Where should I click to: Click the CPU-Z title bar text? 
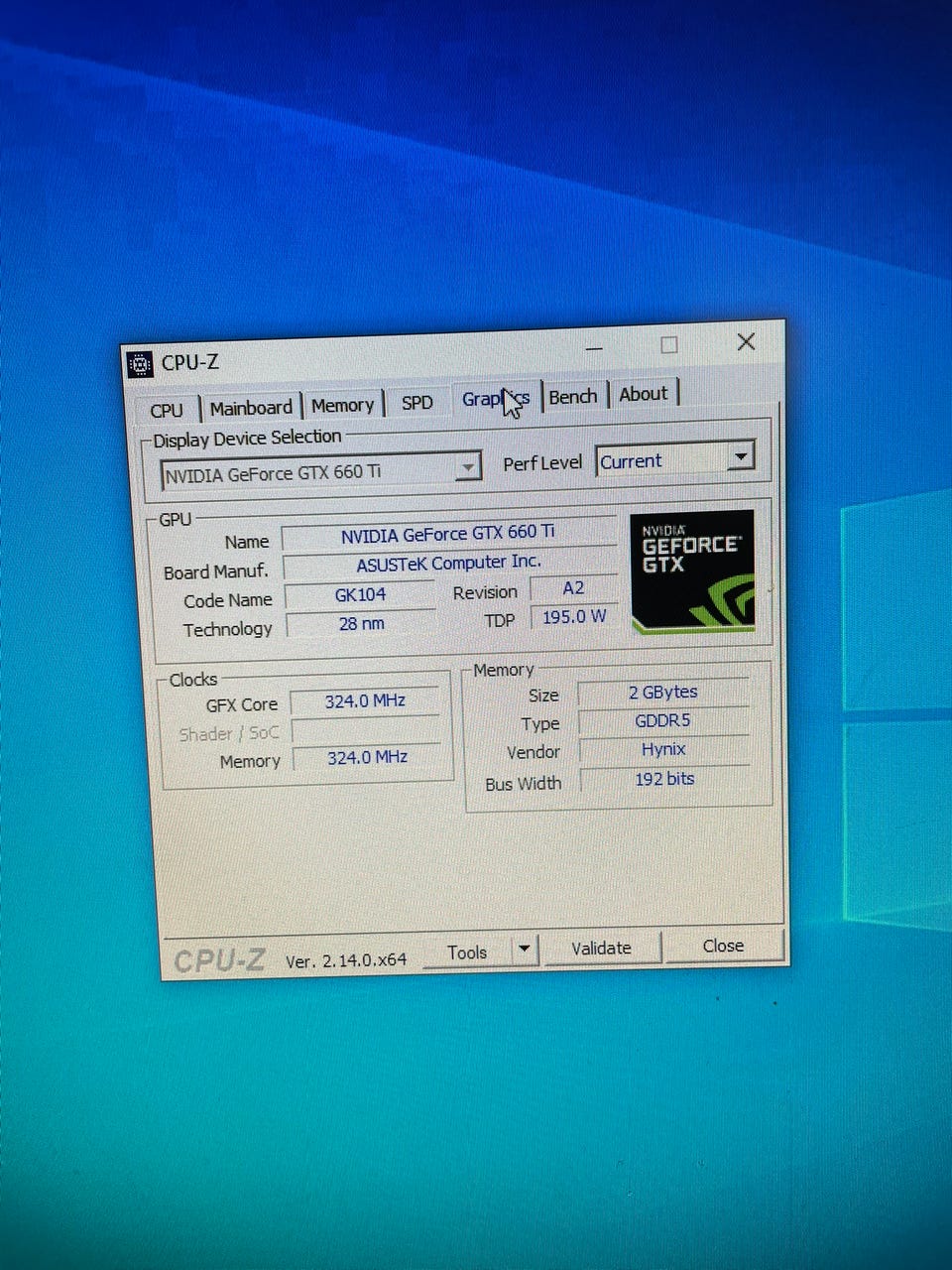tap(189, 362)
